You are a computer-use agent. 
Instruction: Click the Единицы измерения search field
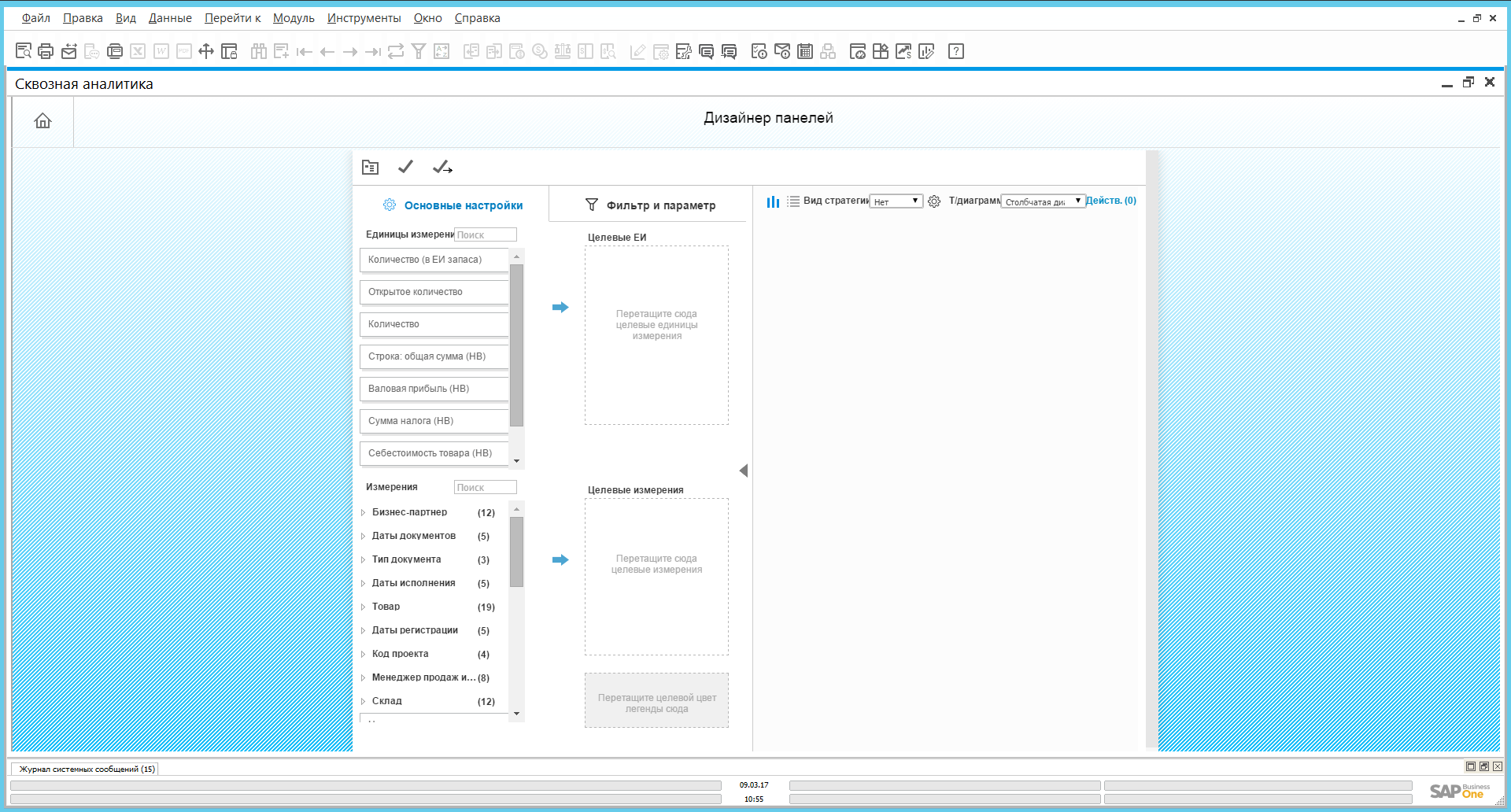(485, 234)
